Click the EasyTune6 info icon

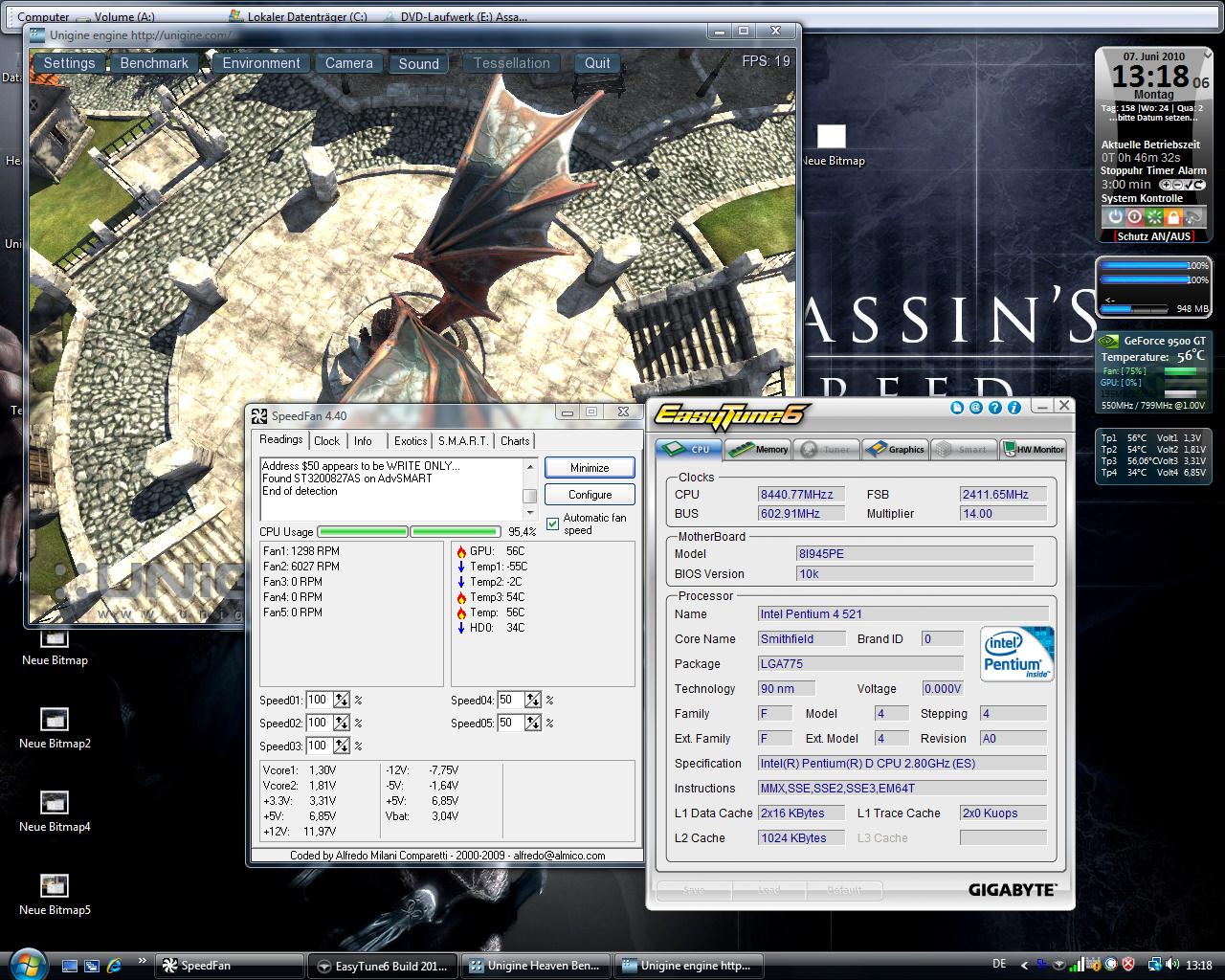point(1014,408)
